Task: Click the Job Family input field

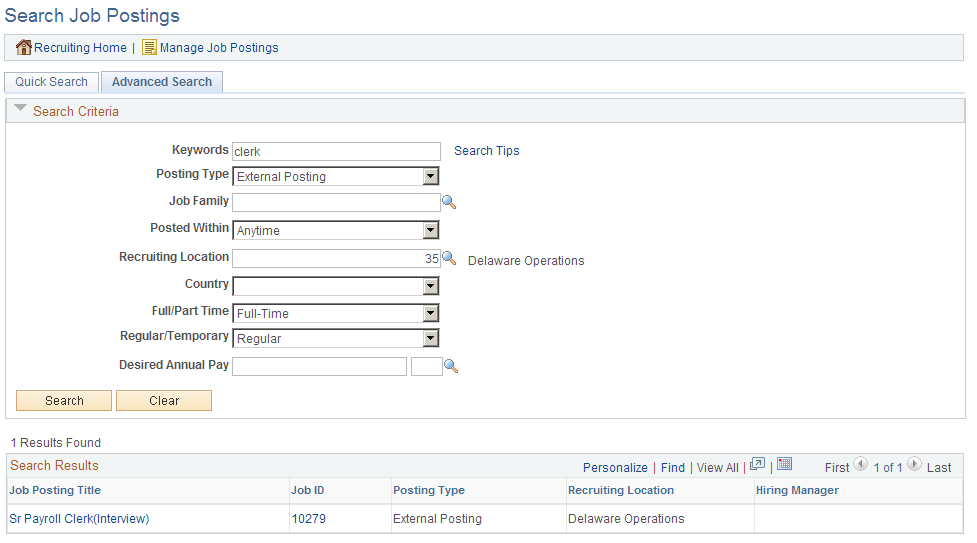Action: [336, 202]
